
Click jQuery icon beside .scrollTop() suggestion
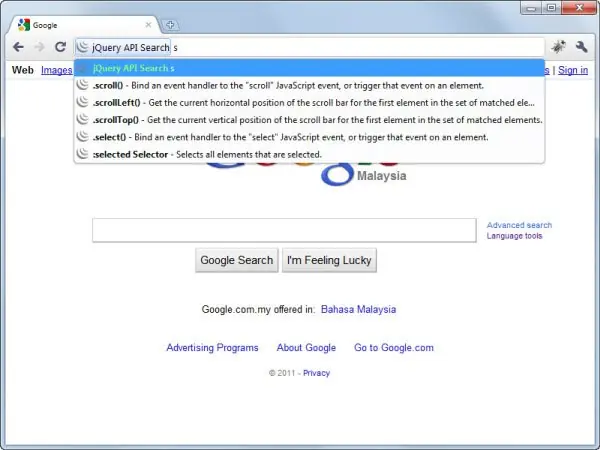click(x=82, y=119)
